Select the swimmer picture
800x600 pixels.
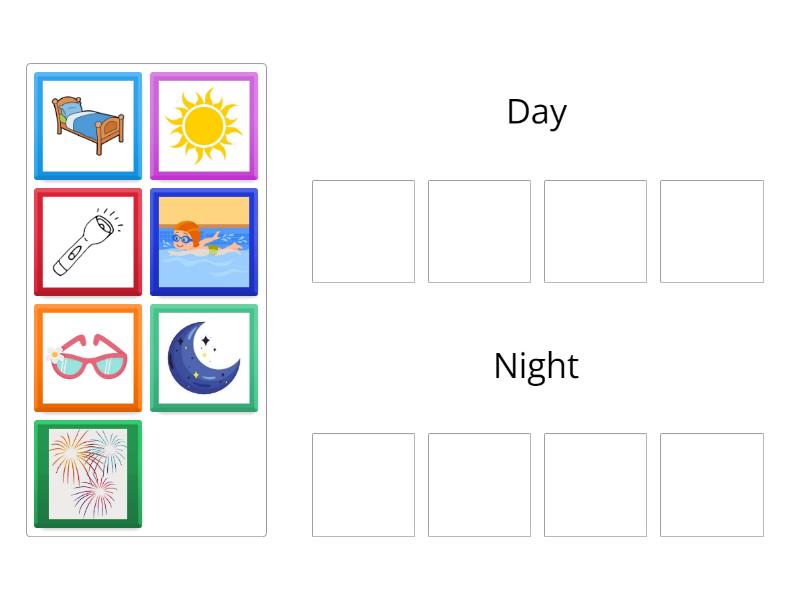[x=203, y=241]
